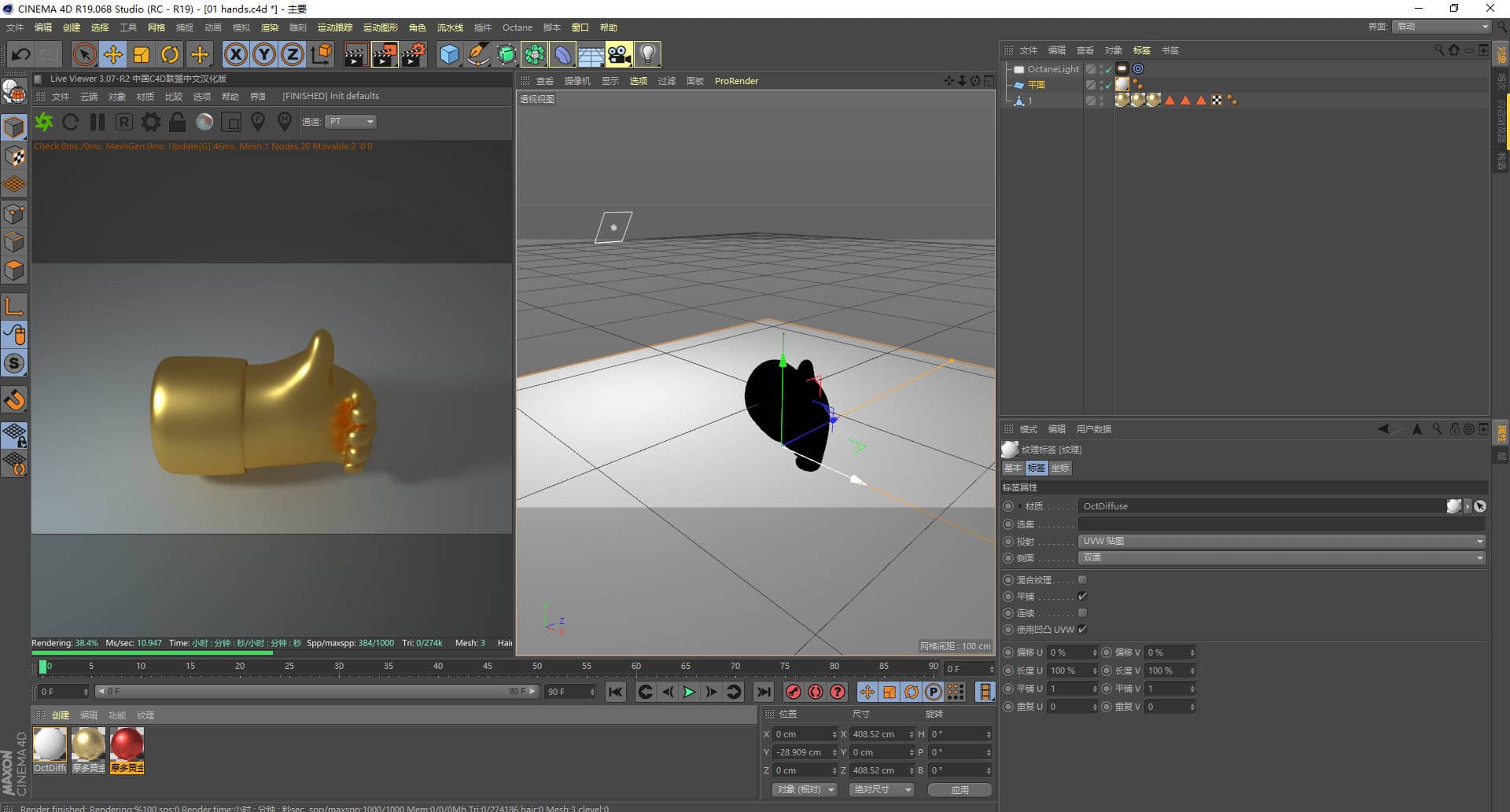Toggle the X axis lock
This screenshot has height=812, width=1510.
pos(236,54)
